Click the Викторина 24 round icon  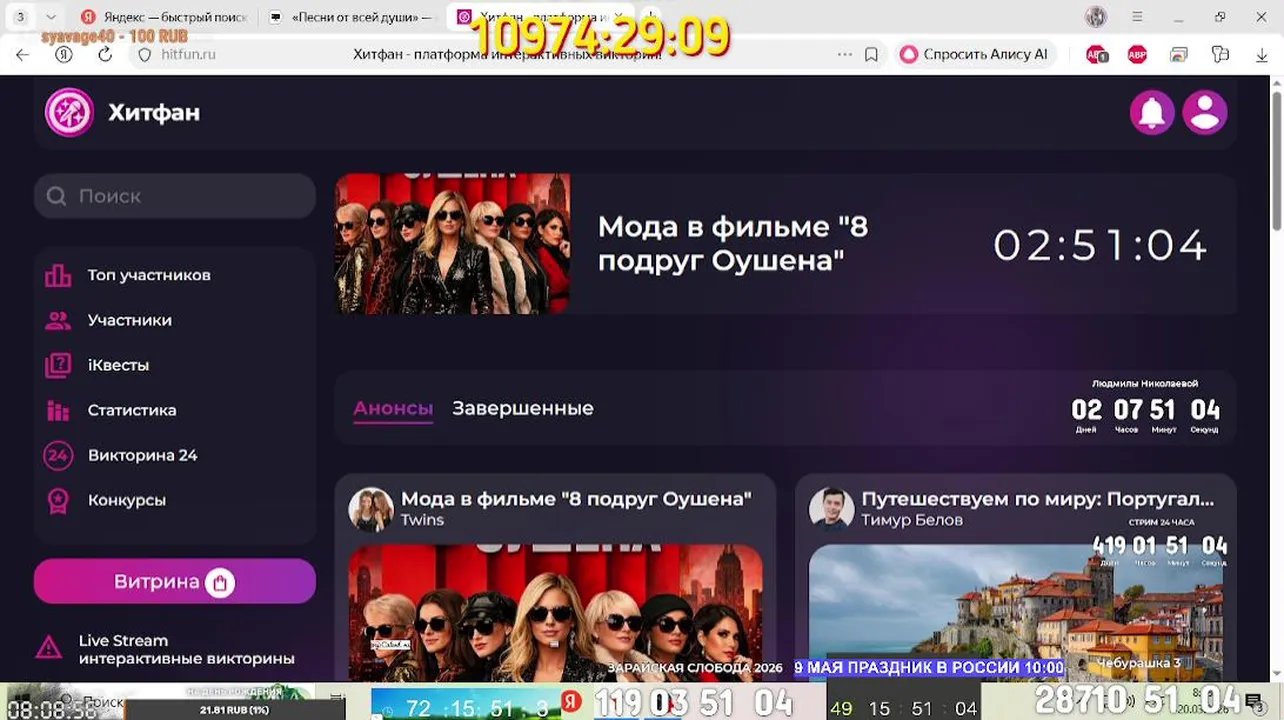click(x=58, y=455)
